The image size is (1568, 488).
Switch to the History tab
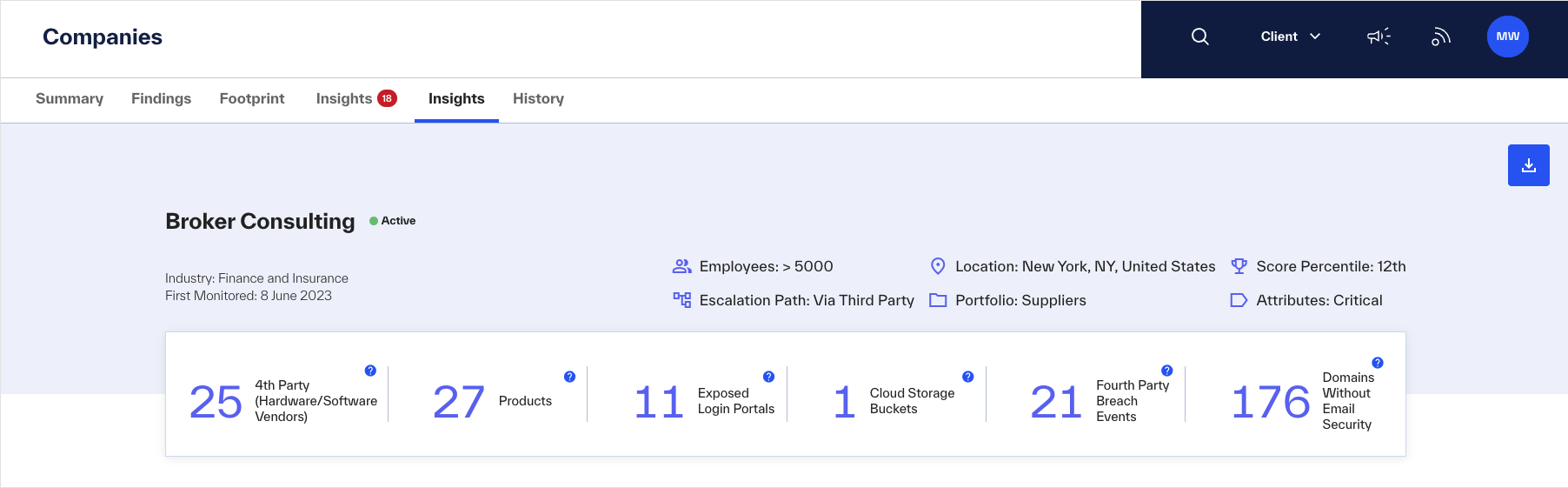(538, 99)
